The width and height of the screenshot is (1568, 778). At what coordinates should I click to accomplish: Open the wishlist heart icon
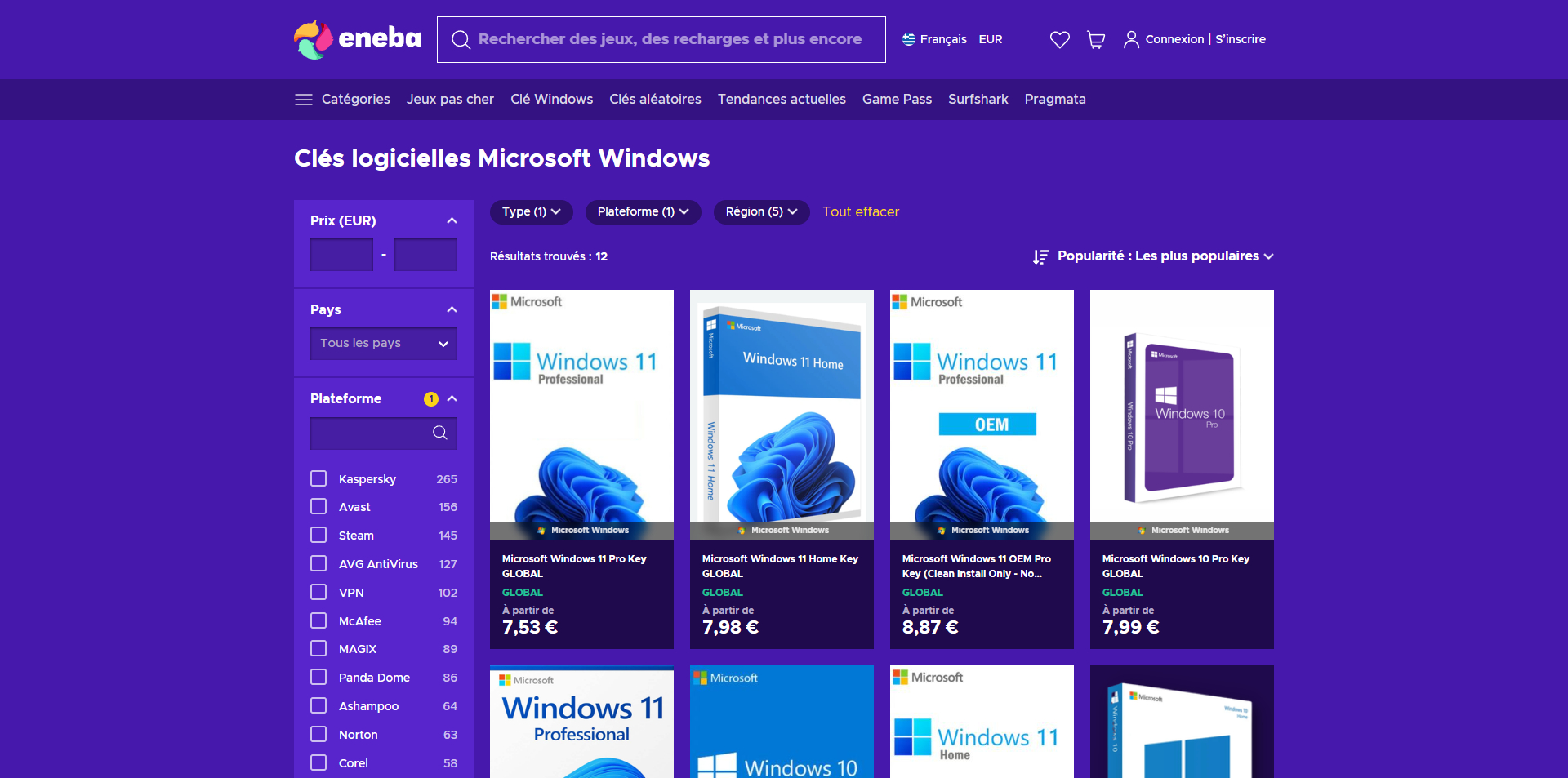(1059, 39)
